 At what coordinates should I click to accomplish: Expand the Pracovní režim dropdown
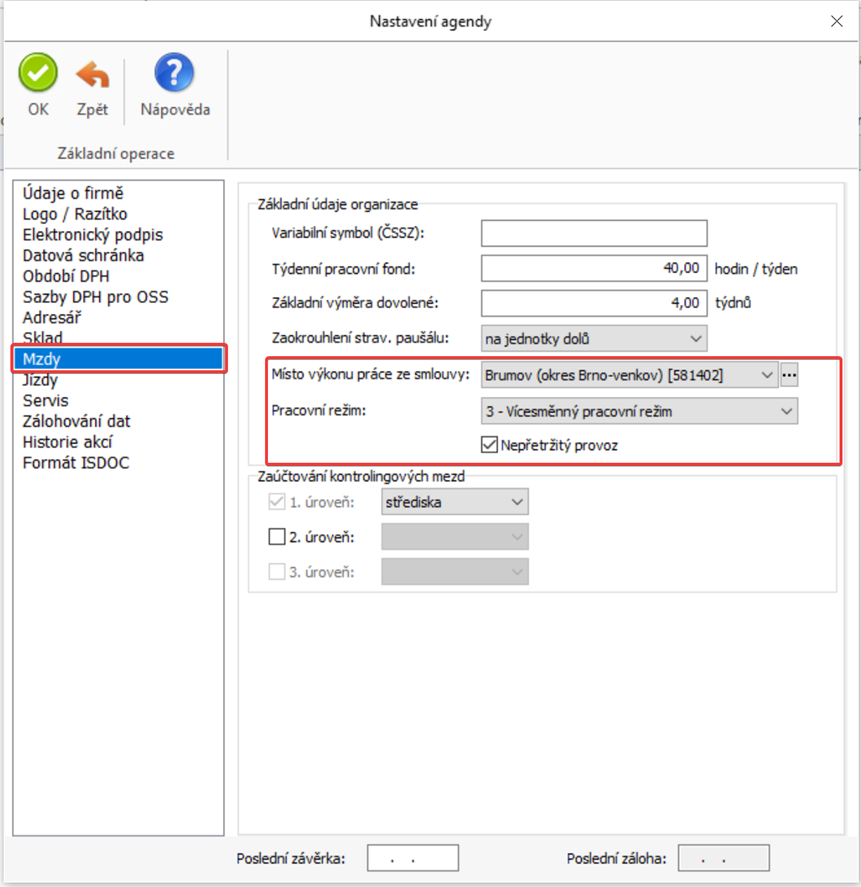coord(639,411)
